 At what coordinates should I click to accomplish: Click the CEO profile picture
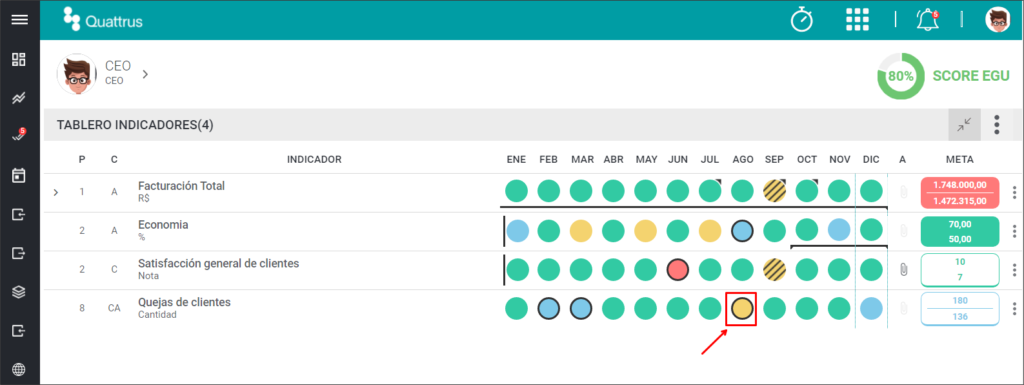tap(76, 74)
